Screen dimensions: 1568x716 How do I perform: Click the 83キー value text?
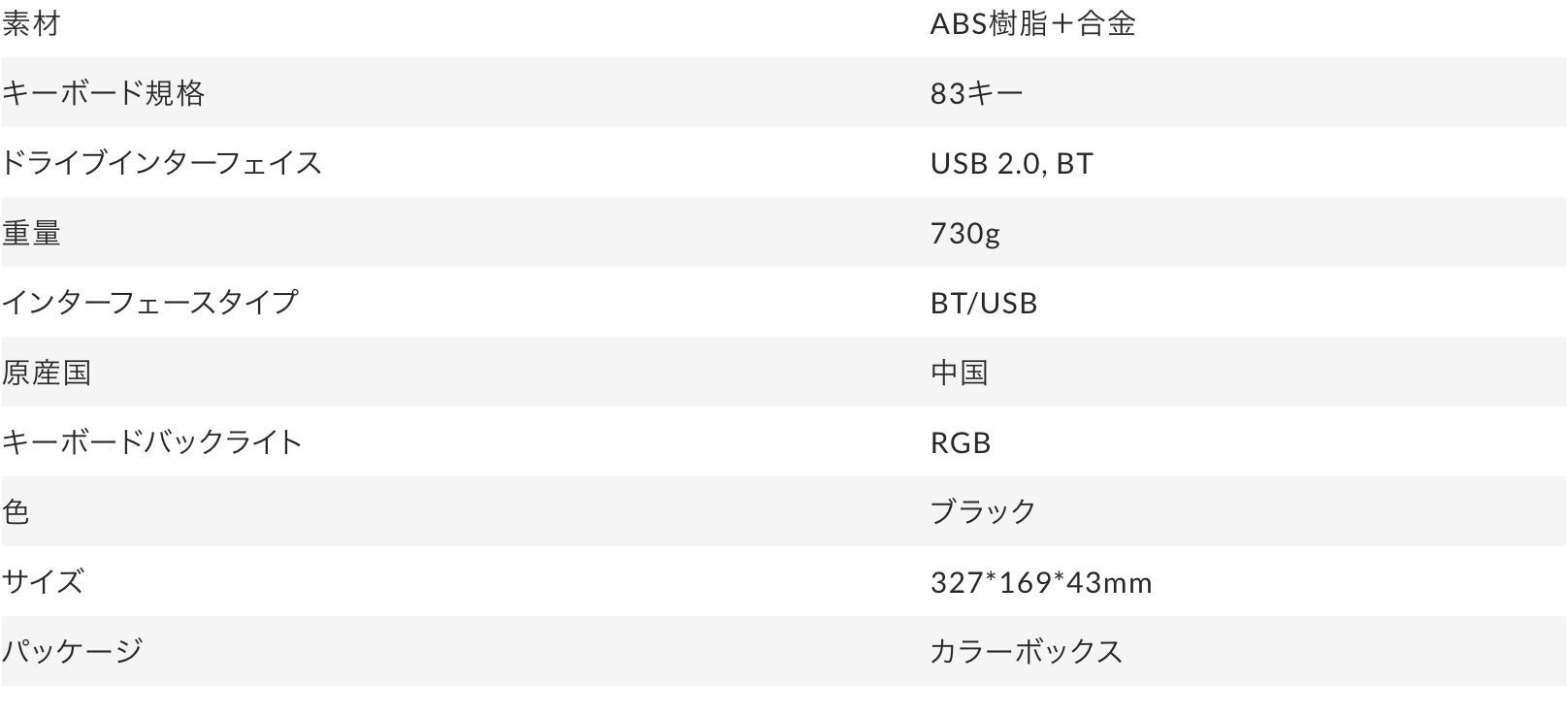[x=976, y=93]
